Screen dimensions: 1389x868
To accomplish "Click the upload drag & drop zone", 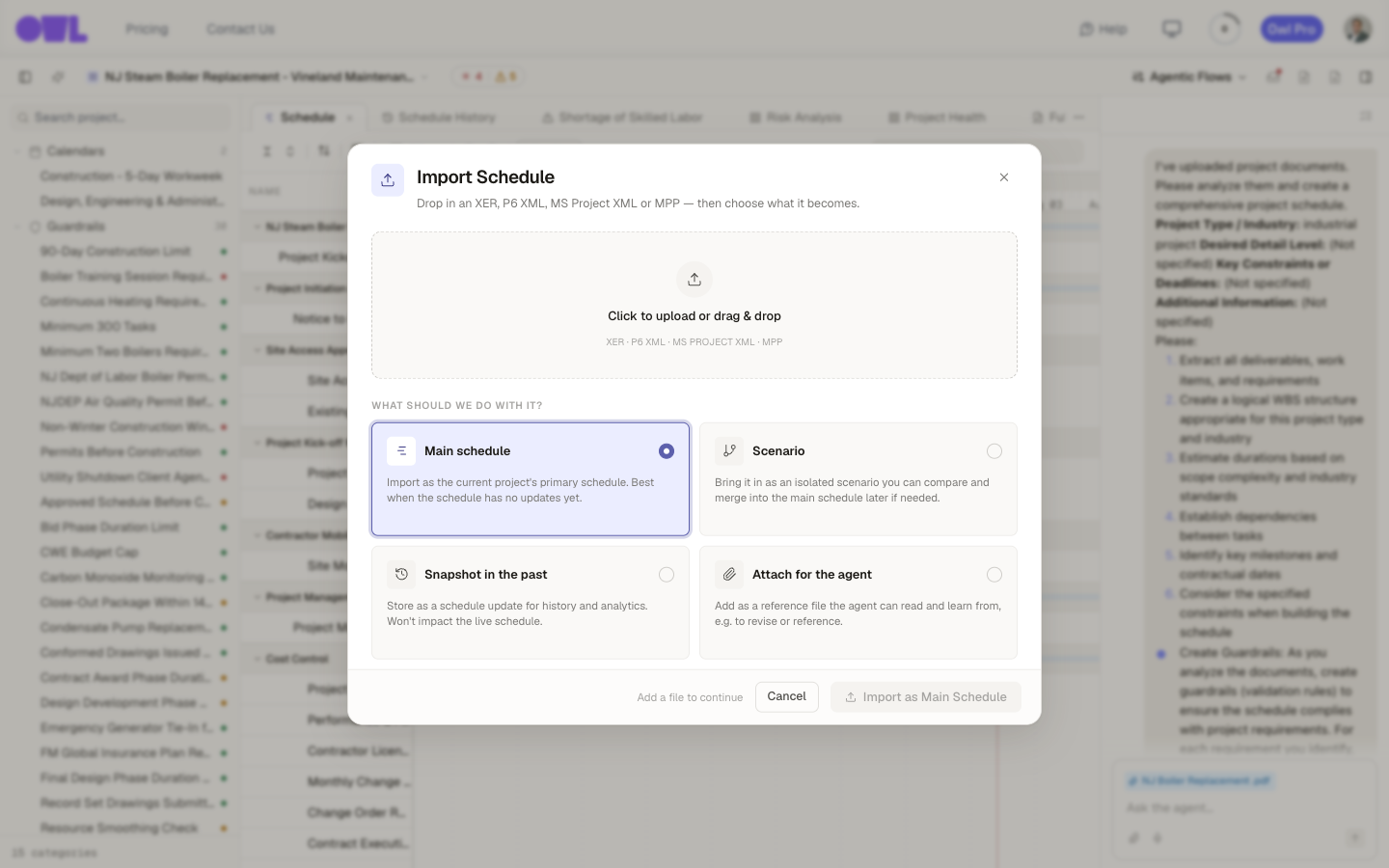I will (694, 305).
